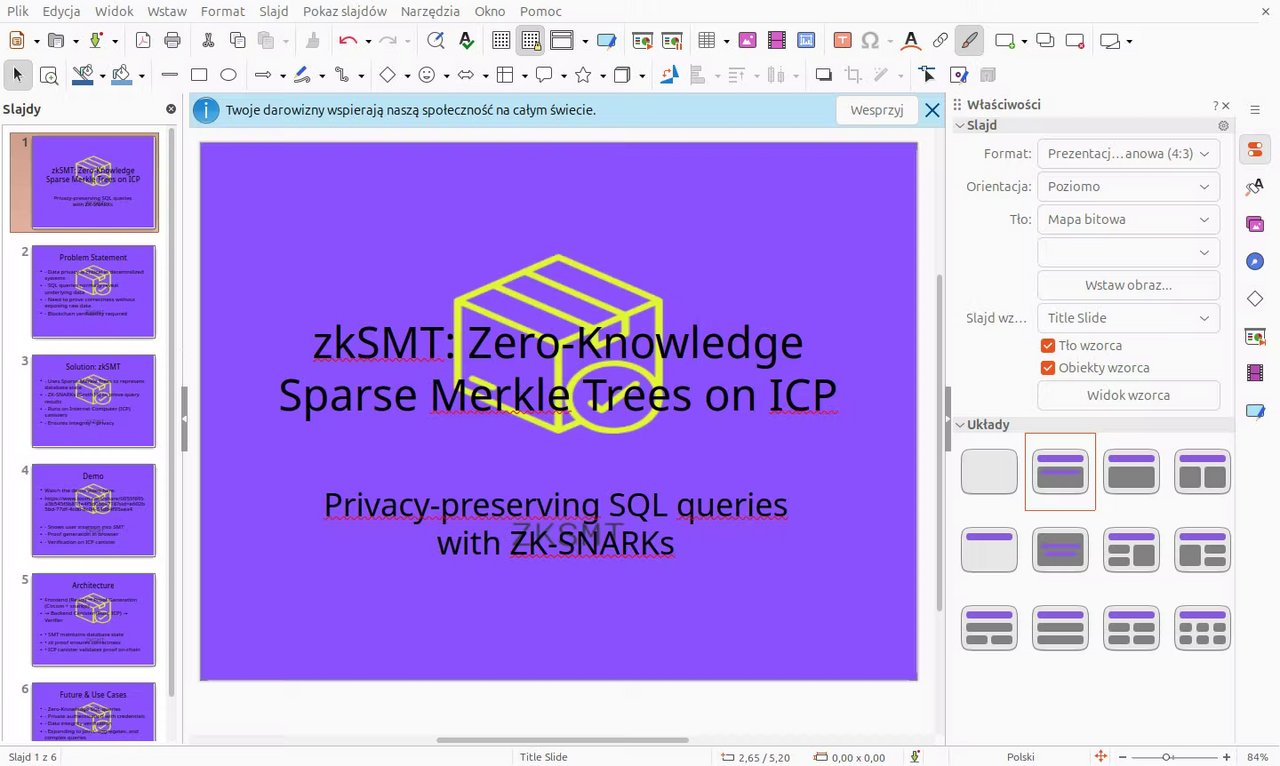This screenshot has width=1280, height=766.
Task: Click the Insert Text Box icon
Action: click(x=843, y=41)
